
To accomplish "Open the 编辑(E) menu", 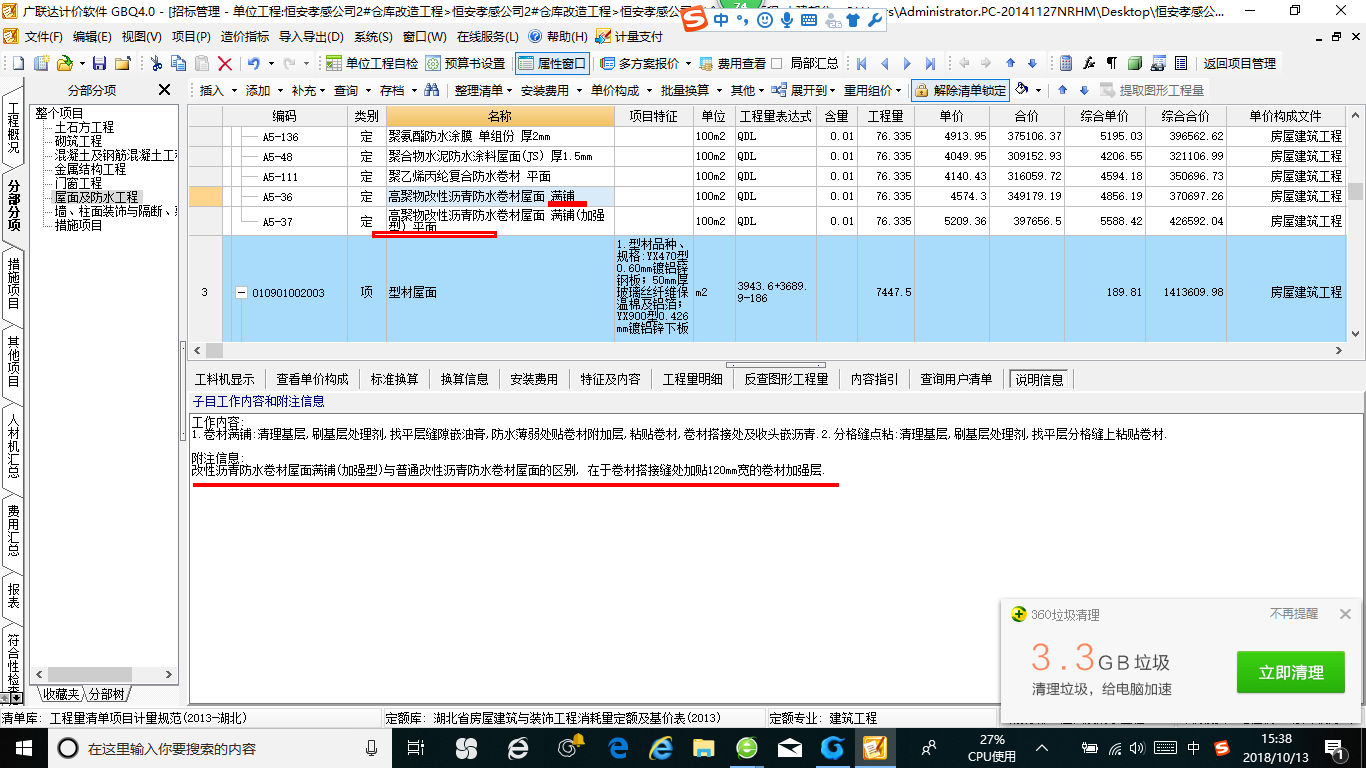I will (x=92, y=37).
